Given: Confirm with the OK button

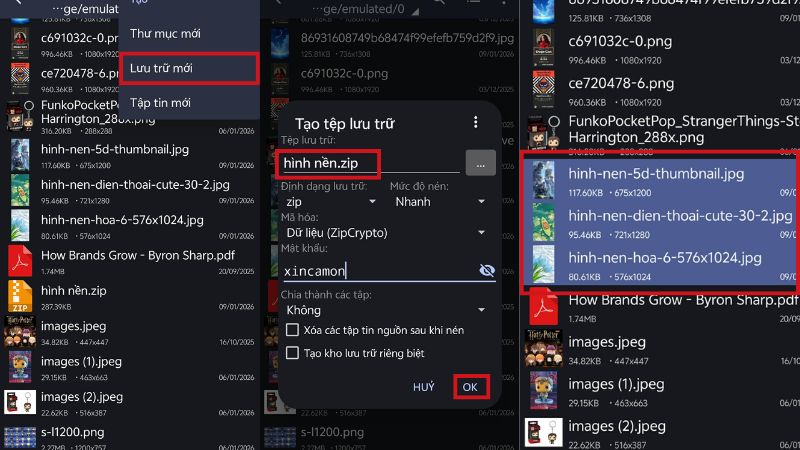Looking at the screenshot, I should 470,387.
